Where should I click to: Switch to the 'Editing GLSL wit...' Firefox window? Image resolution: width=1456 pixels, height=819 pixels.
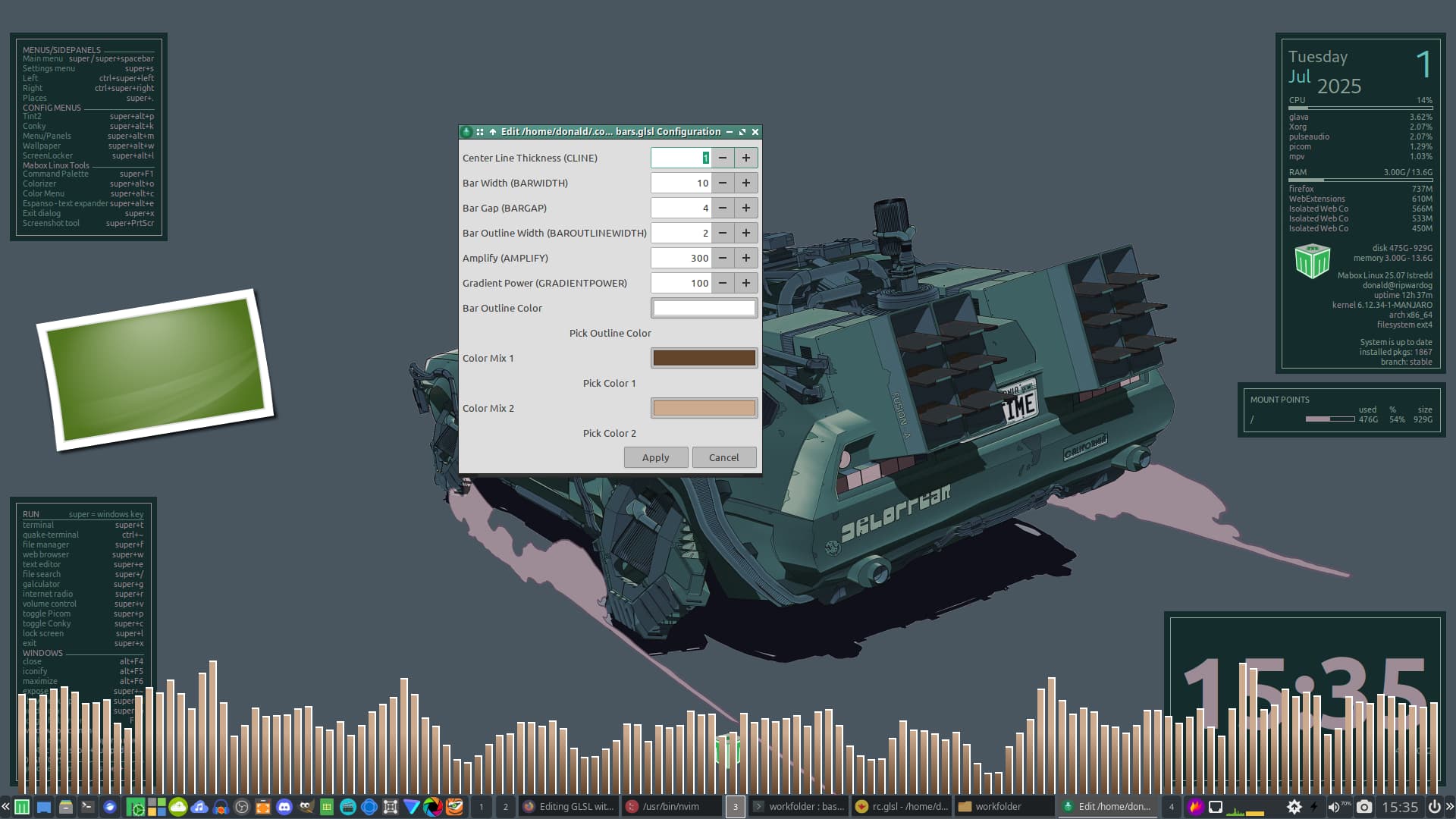click(569, 807)
